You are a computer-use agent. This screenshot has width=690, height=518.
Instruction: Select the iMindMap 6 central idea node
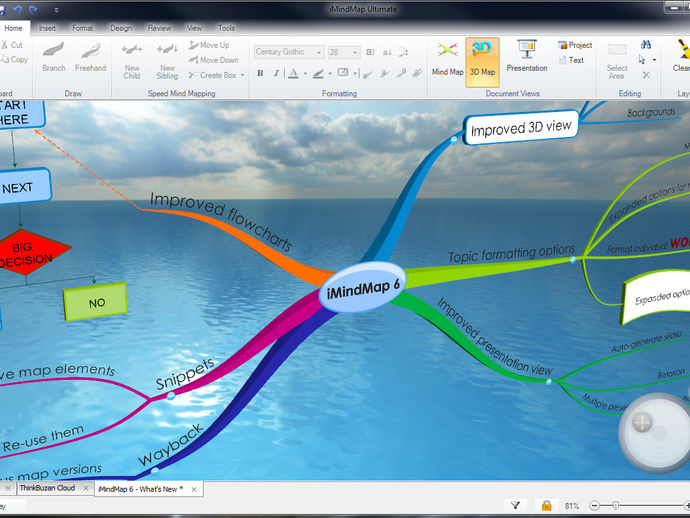point(362,287)
